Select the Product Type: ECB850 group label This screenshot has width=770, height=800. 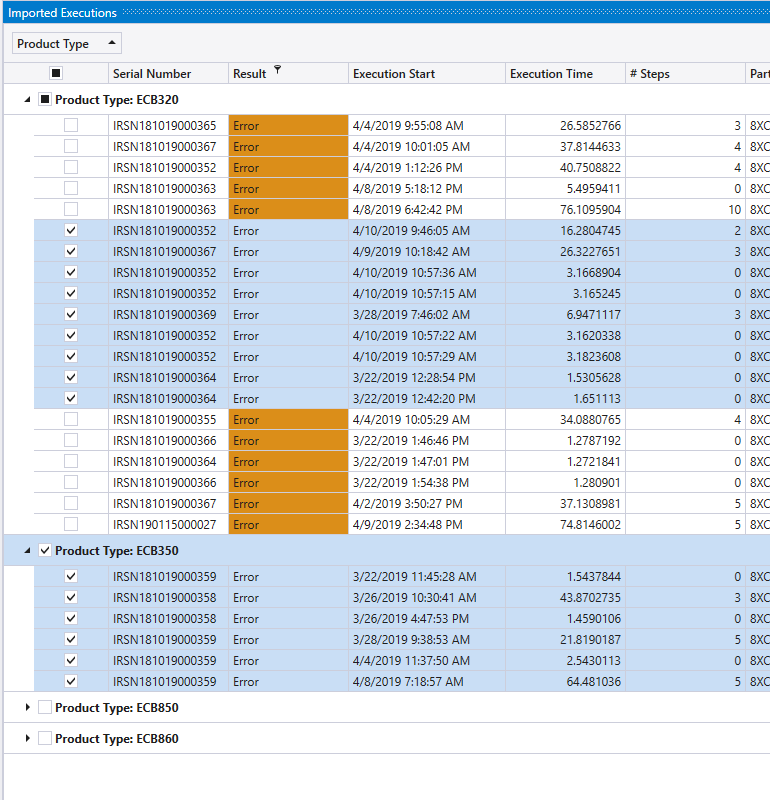(x=117, y=708)
